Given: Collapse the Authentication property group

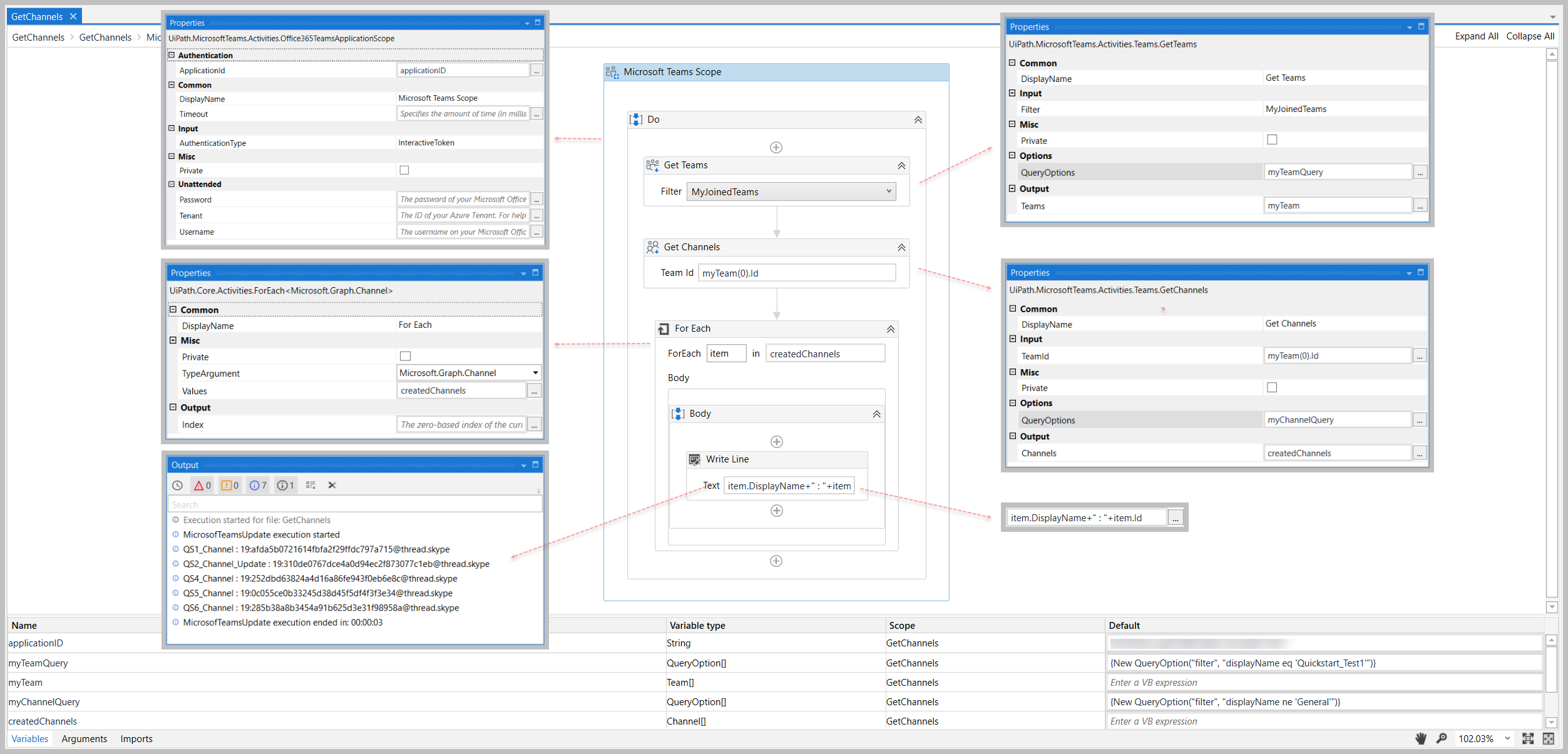Looking at the screenshot, I should click(x=172, y=55).
